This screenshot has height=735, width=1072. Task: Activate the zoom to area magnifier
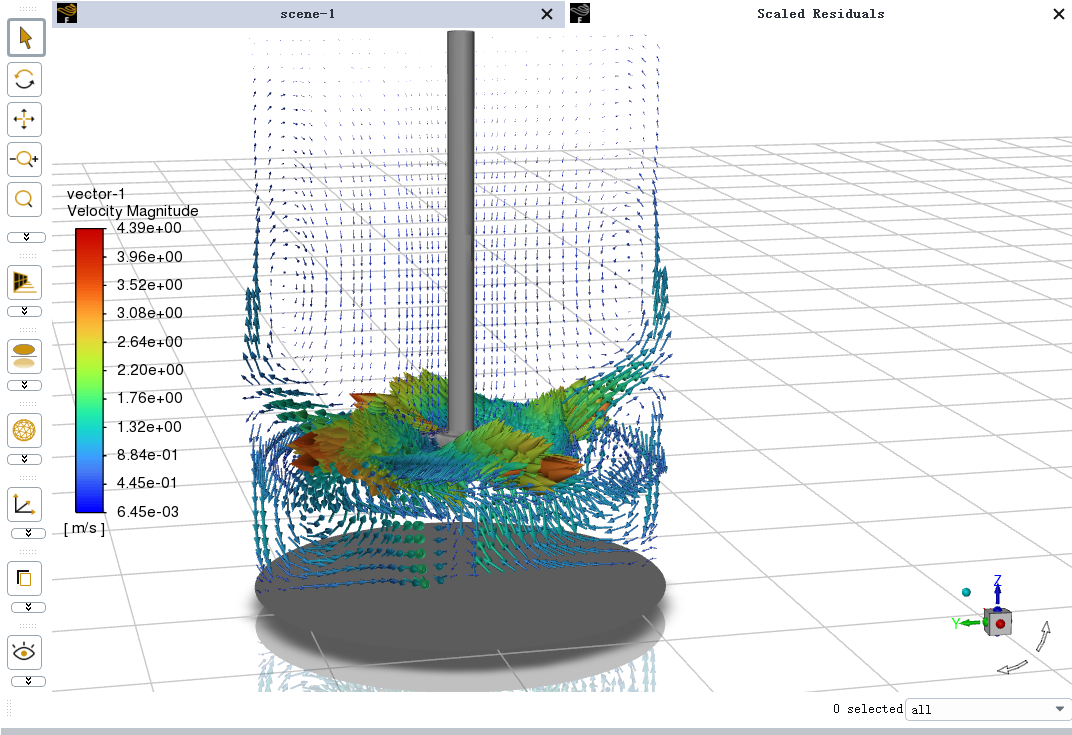[25, 199]
